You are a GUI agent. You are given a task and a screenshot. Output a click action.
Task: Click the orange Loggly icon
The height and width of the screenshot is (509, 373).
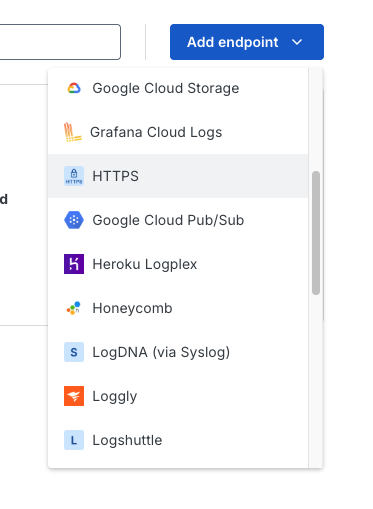[x=74, y=396]
